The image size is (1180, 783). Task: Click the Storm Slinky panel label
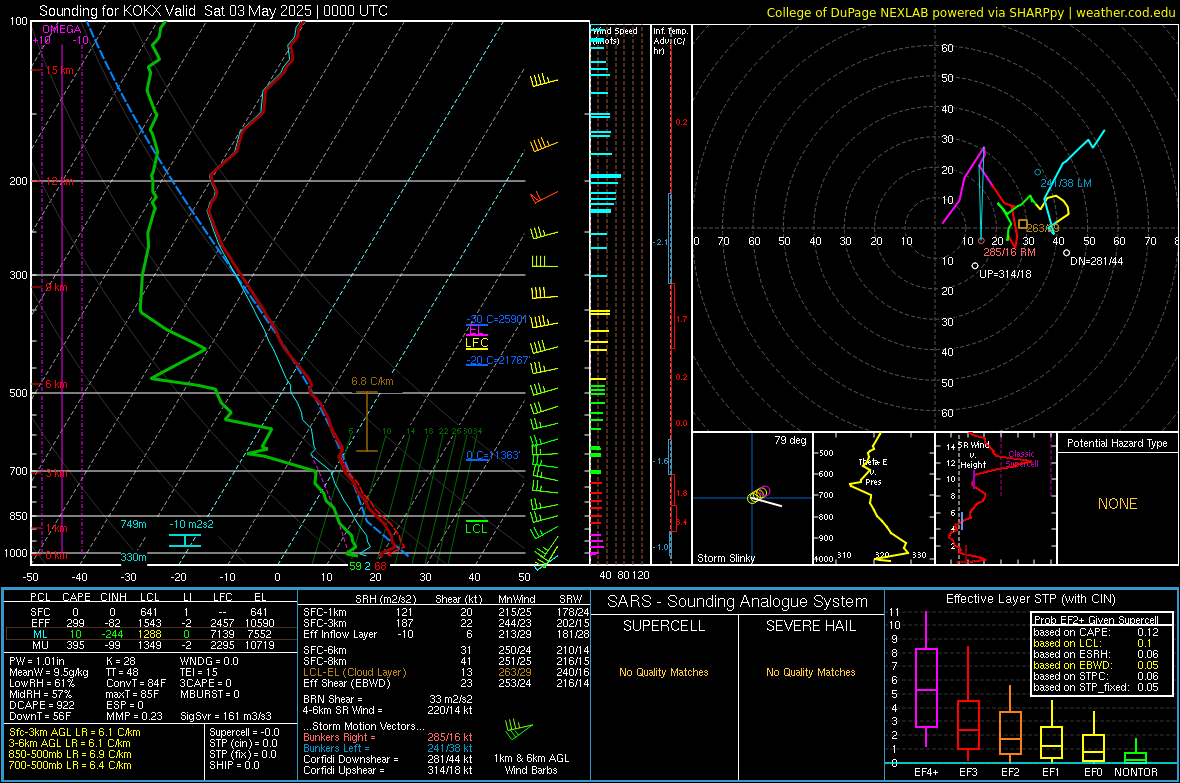click(x=725, y=558)
